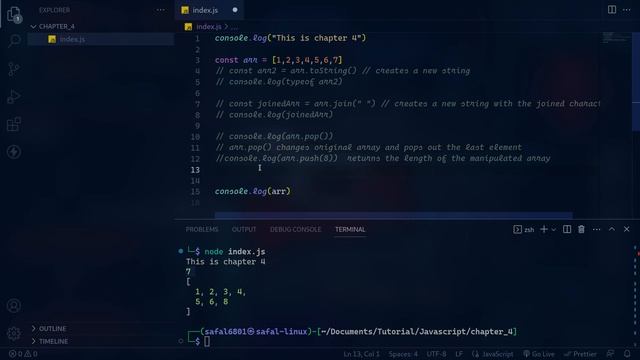640x360 pixels.
Task: Click line 7 joinedArr comment
Action: point(407,104)
